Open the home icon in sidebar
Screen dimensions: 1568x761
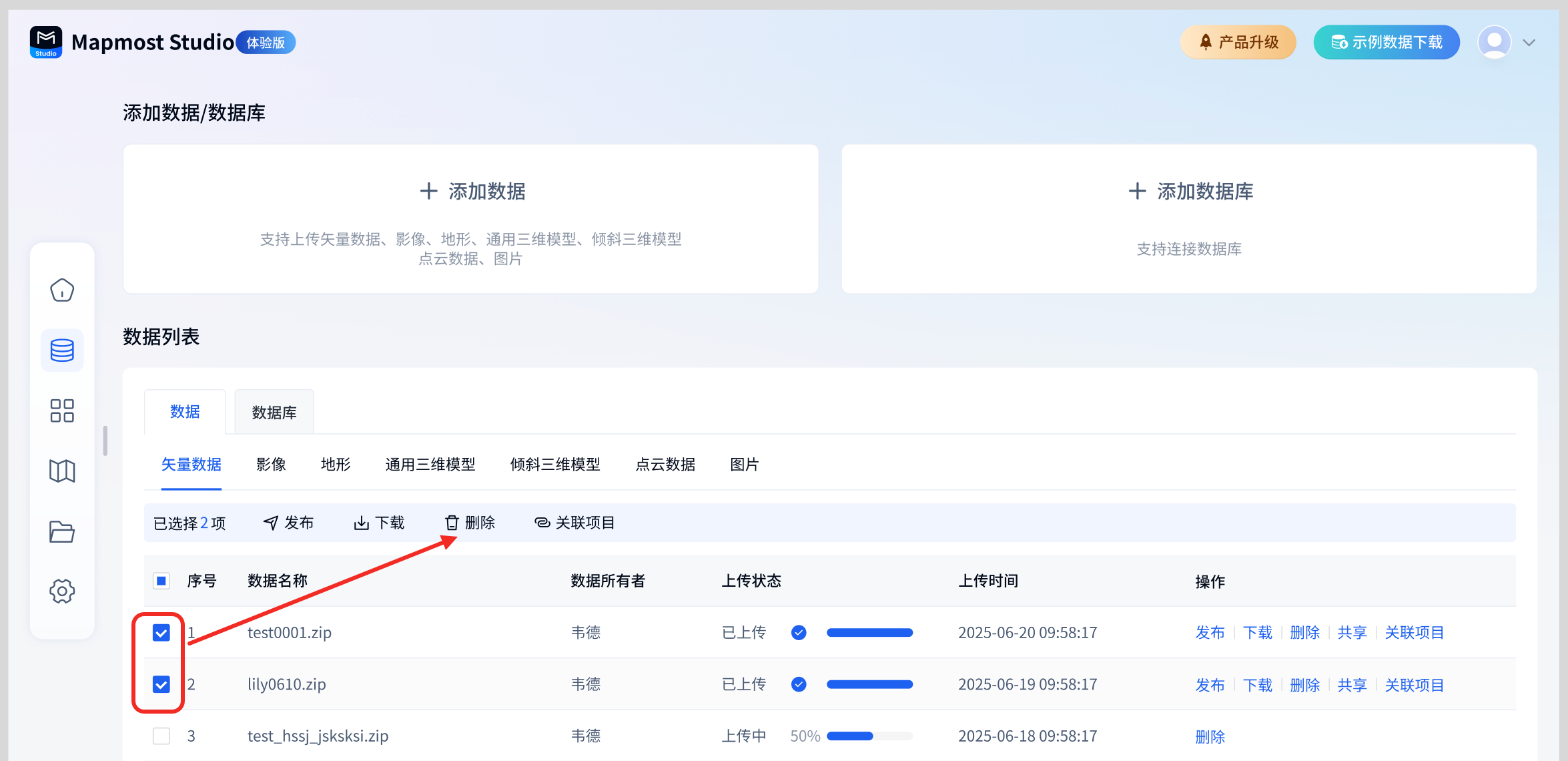[62, 290]
